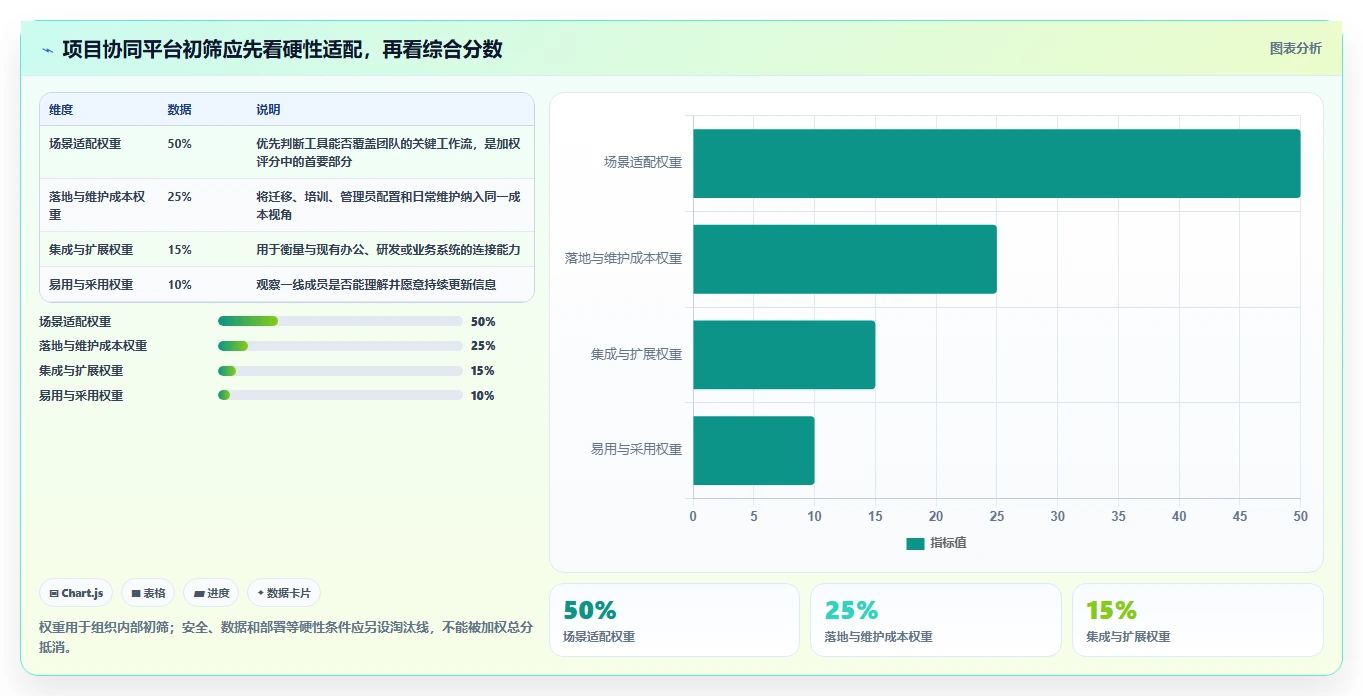The image size is (1363, 696).
Task: Click the main title heading text
Action: coord(282,49)
